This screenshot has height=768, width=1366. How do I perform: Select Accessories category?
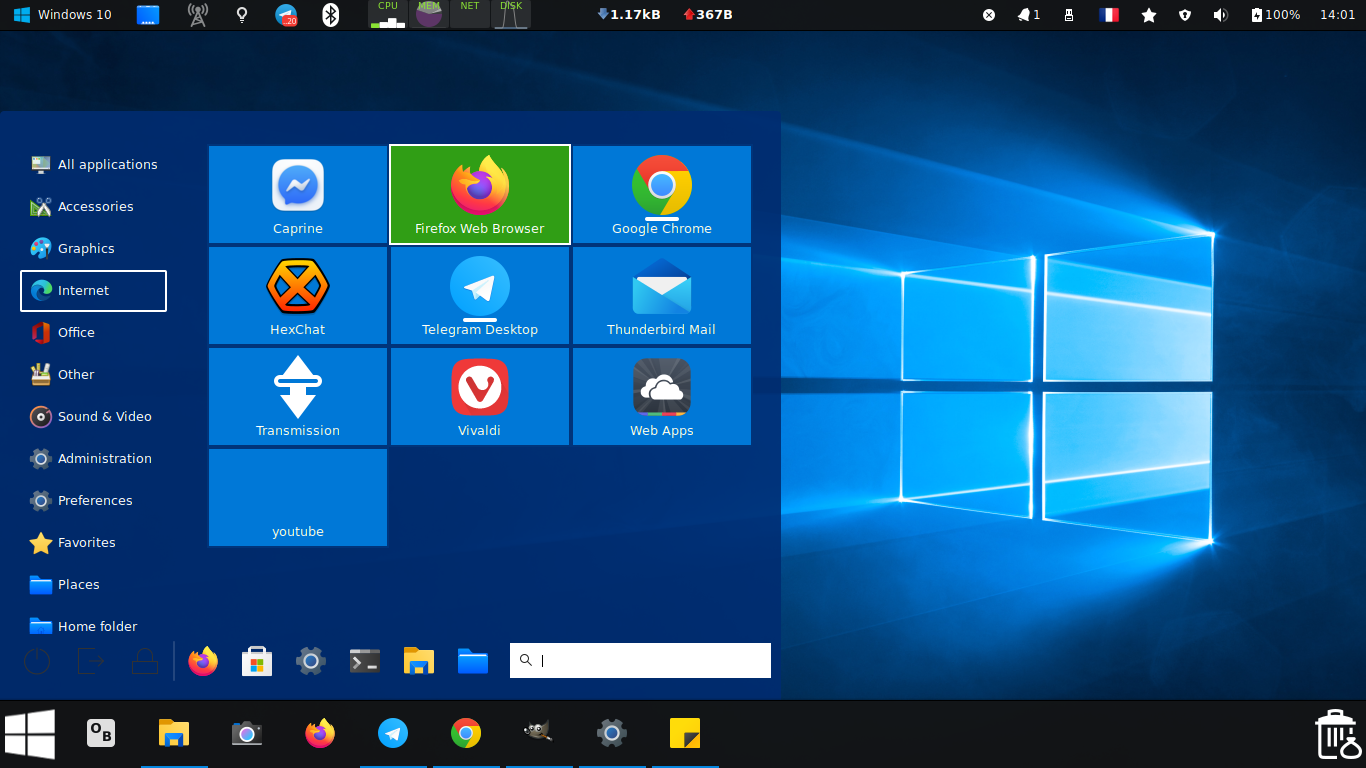[x=94, y=207]
